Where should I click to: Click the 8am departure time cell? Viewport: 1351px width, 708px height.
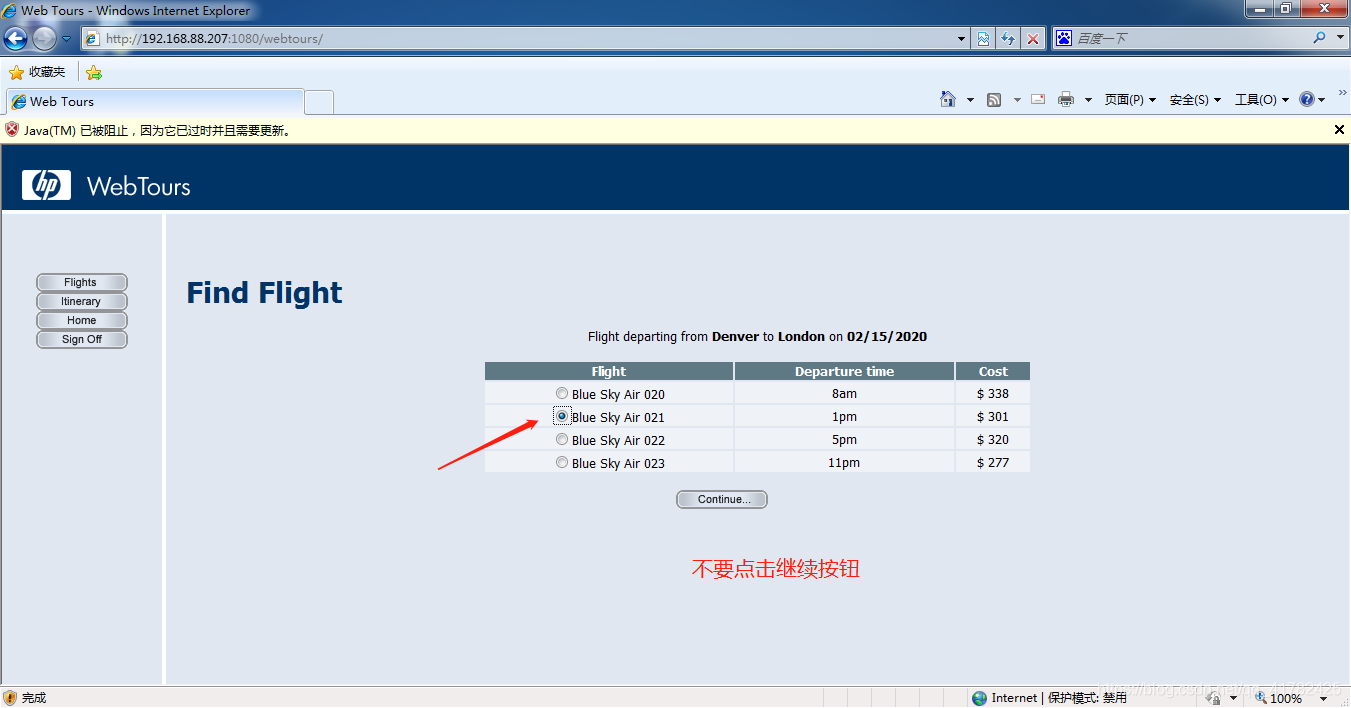click(845, 393)
